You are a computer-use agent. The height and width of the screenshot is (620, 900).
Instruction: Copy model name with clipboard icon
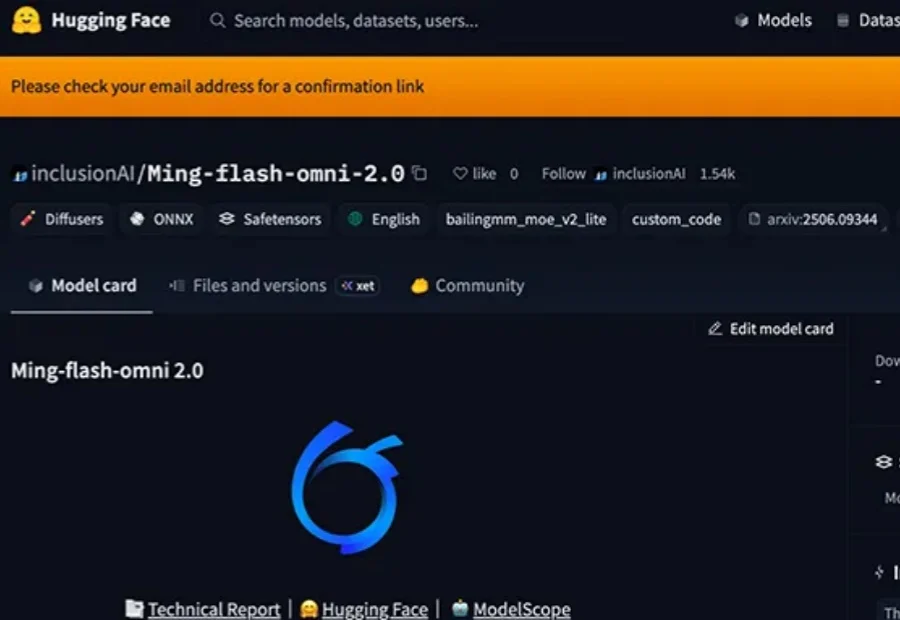(x=420, y=174)
